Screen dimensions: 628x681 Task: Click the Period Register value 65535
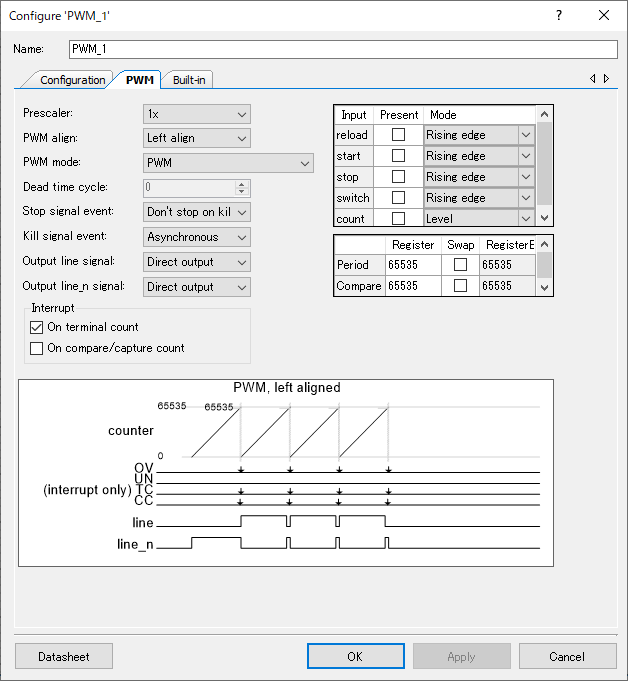(x=413, y=264)
